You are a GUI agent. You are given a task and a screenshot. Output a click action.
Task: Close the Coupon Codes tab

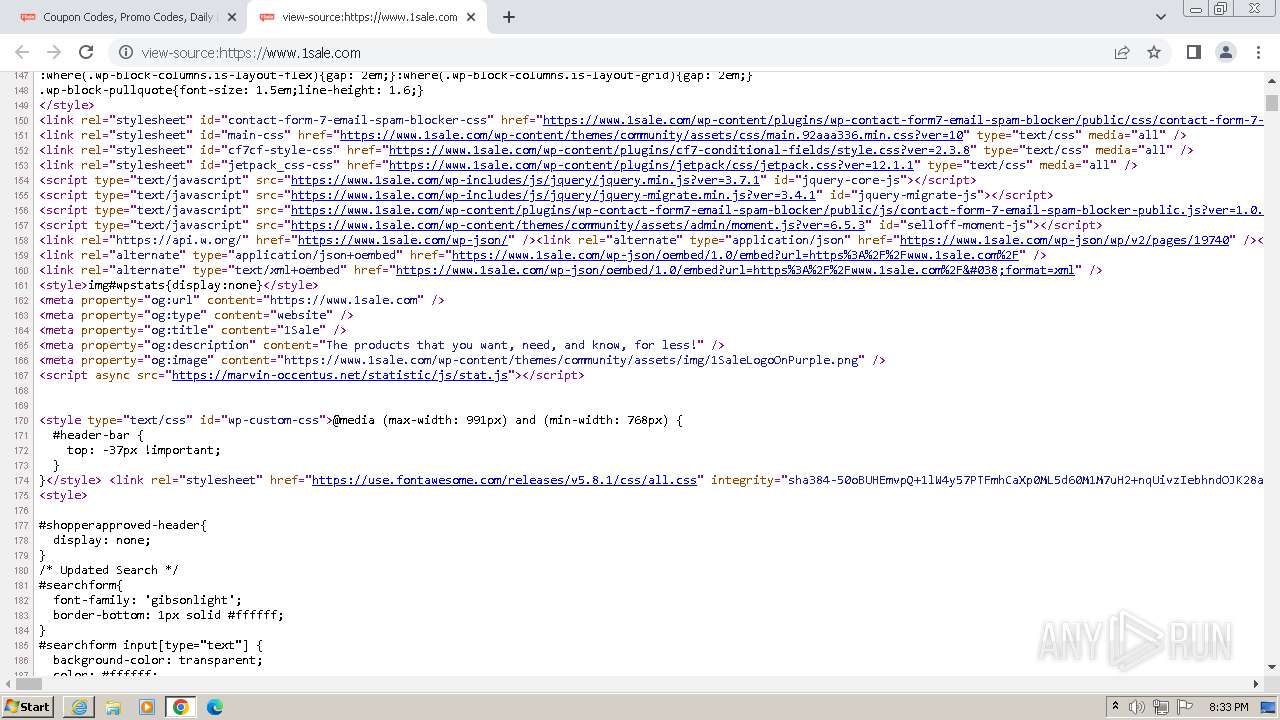[x=232, y=17]
